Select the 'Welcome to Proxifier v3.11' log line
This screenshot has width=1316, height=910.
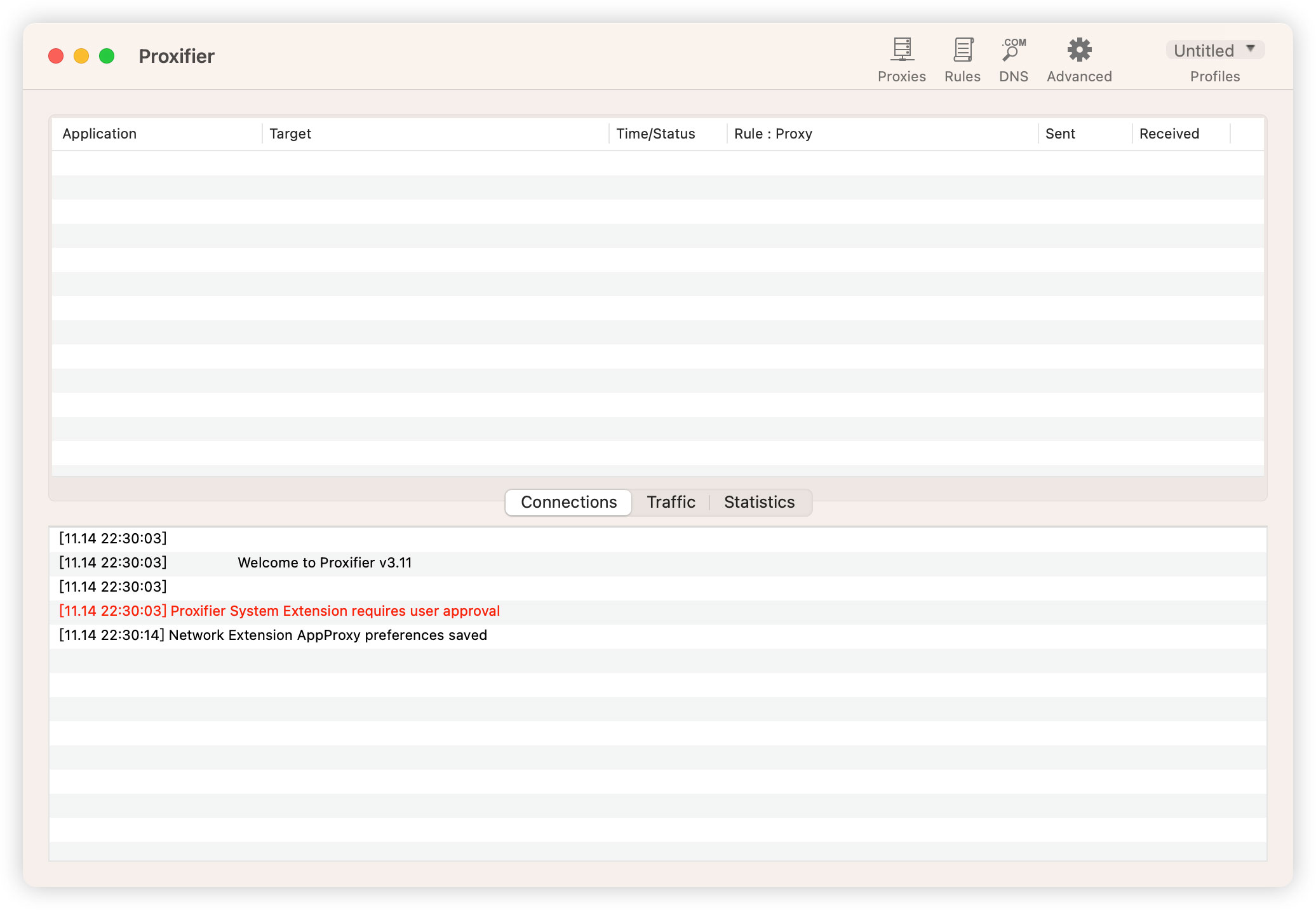click(x=658, y=563)
